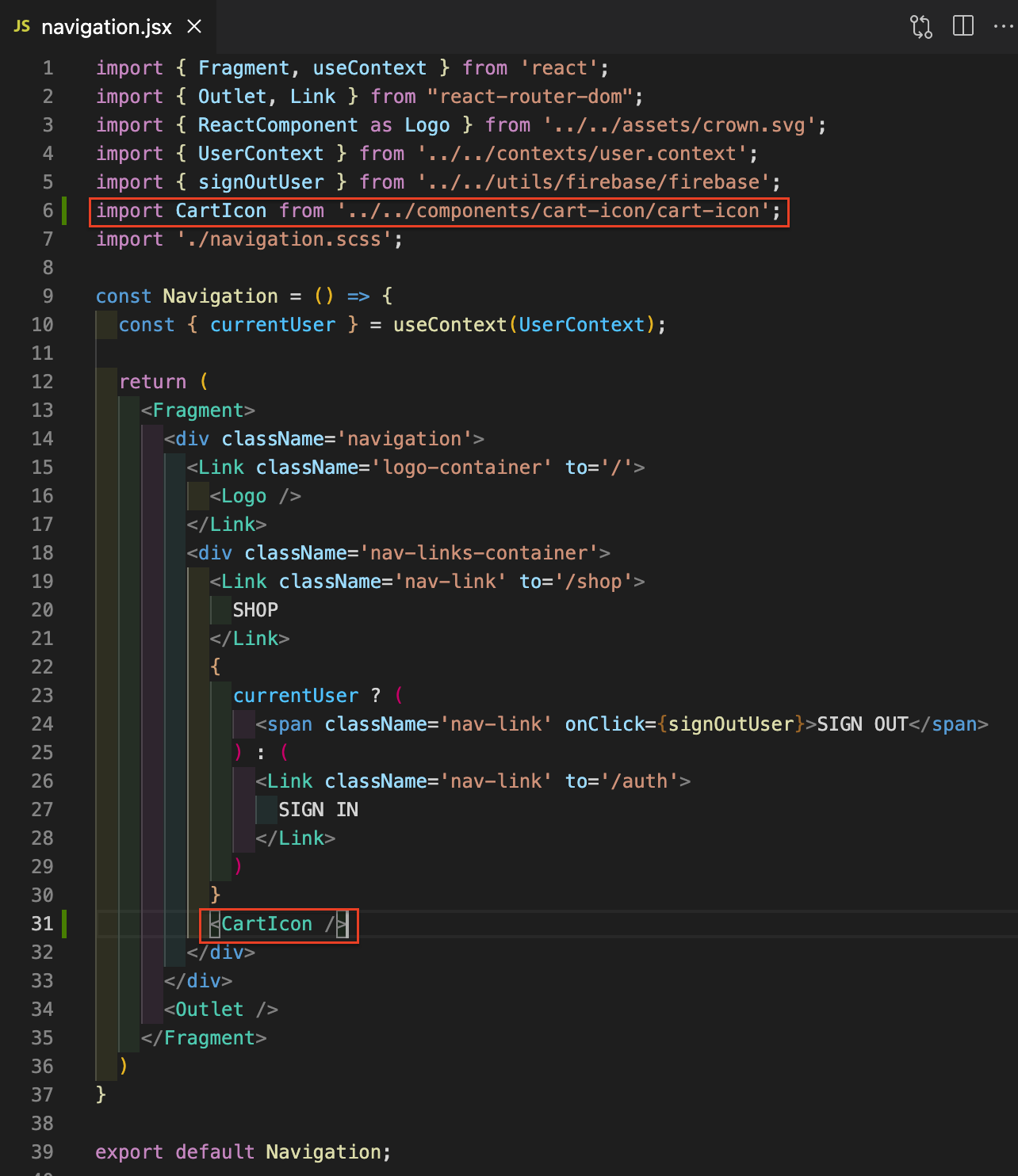Click the './navigation.scss' import string

[284, 239]
